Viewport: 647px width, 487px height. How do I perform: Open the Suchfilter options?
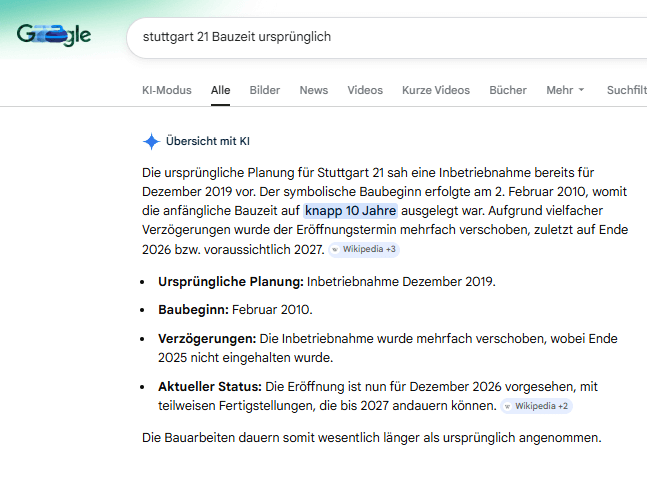click(626, 90)
